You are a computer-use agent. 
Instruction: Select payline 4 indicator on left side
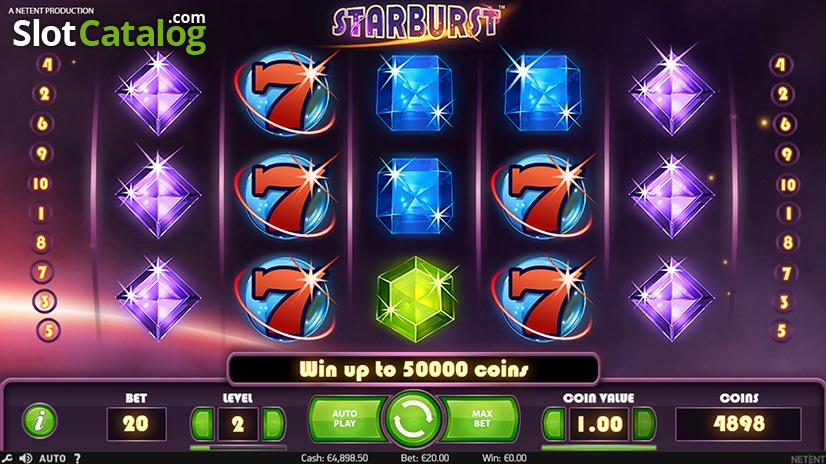tap(48, 65)
